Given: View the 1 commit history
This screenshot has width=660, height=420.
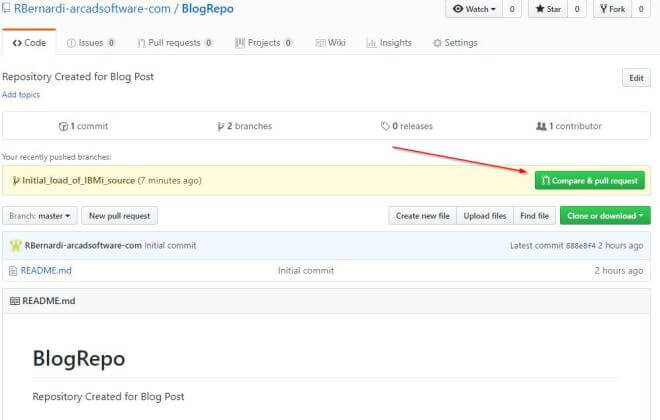Looking at the screenshot, I should pos(83,126).
